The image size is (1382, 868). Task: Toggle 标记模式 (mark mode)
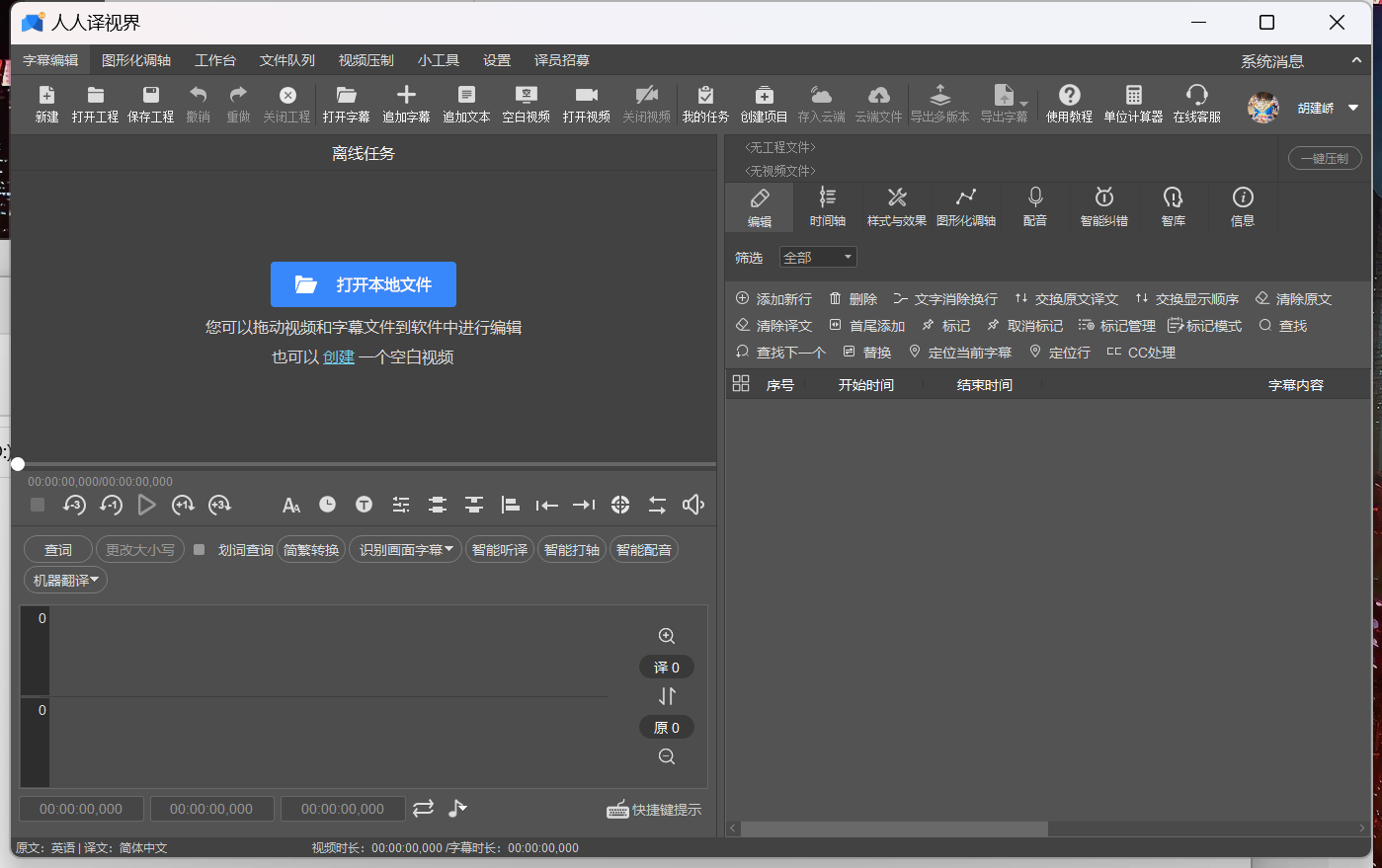point(1204,326)
